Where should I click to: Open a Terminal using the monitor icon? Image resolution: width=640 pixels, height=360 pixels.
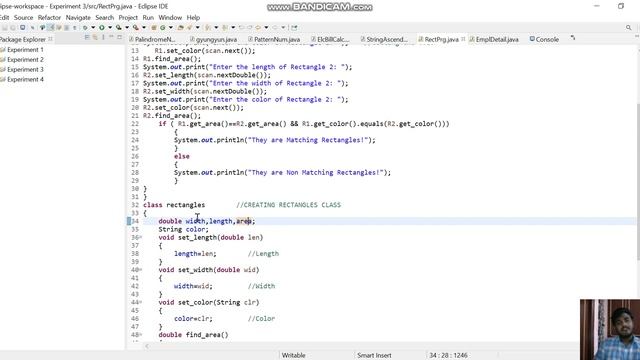(22, 28)
